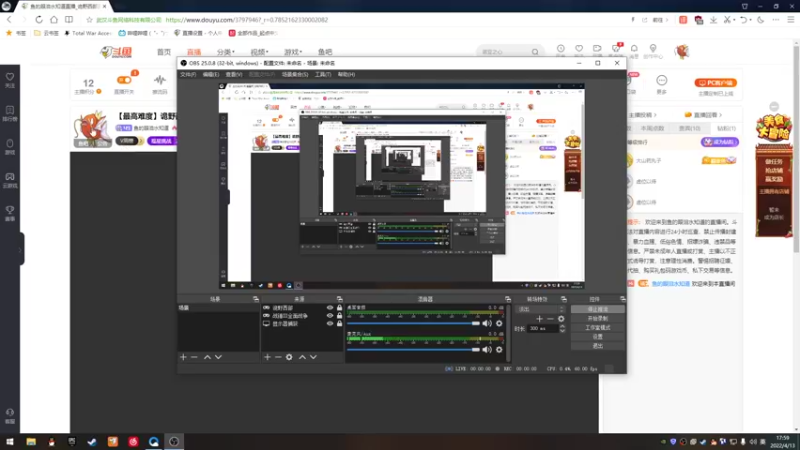Click the browser reload icon
Screen dimensions: 800x450
point(39,20)
